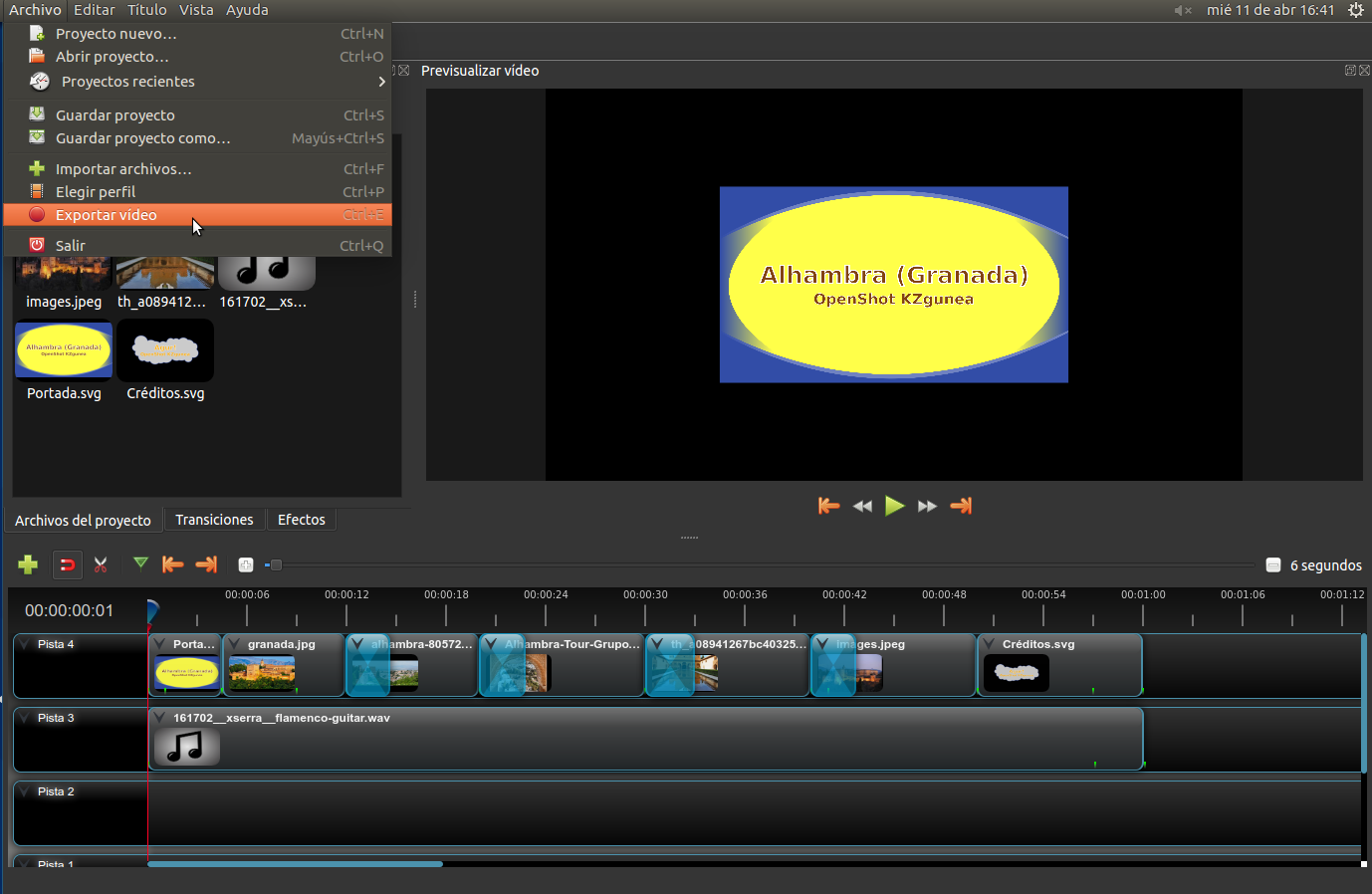The height and width of the screenshot is (894, 1372).
Task: Open the clip menu arrow on the flamenco-guitar.wav clip
Action: [159, 718]
